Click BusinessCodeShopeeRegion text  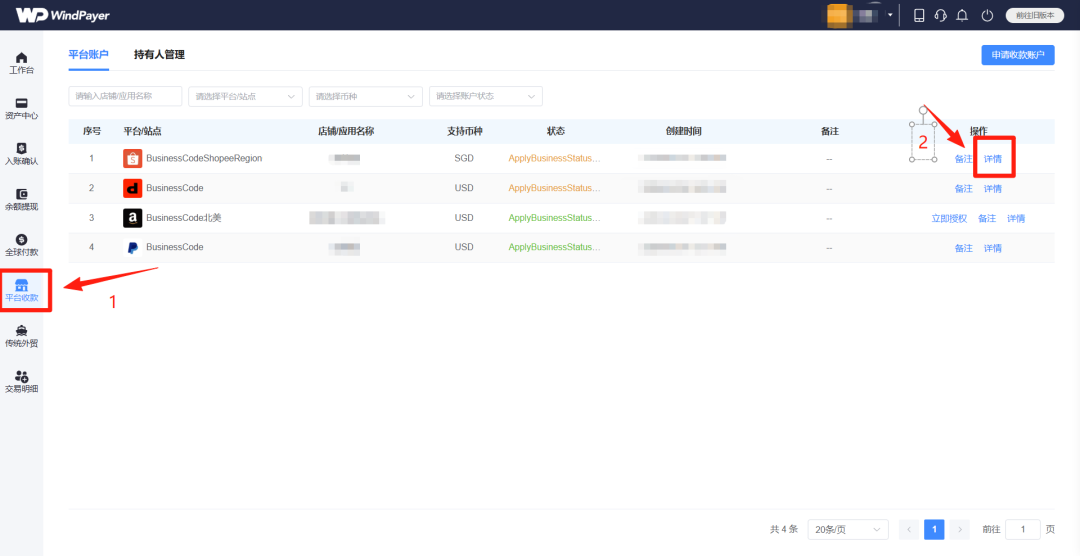204,158
